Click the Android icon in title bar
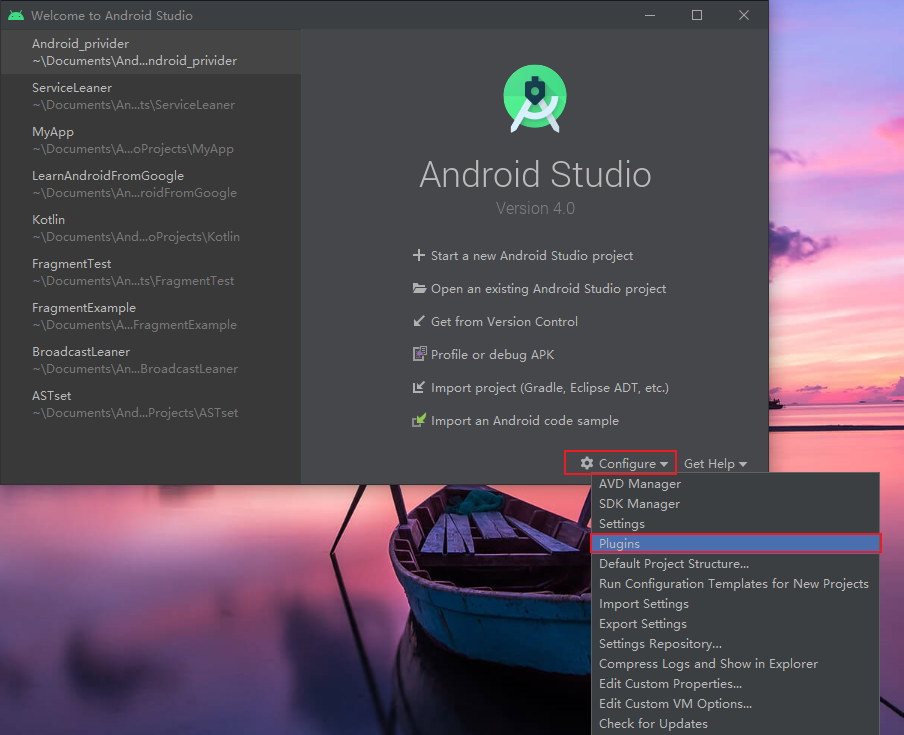This screenshot has width=904, height=735. point(16,16)
